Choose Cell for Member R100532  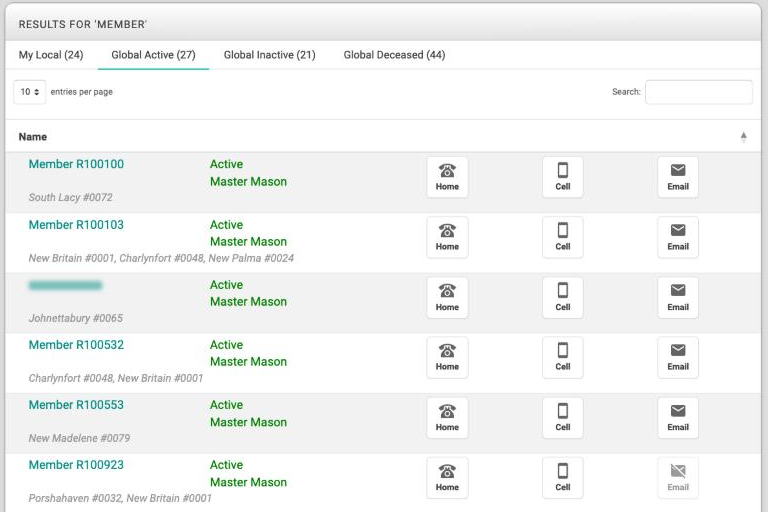click(x=562, y=357)
